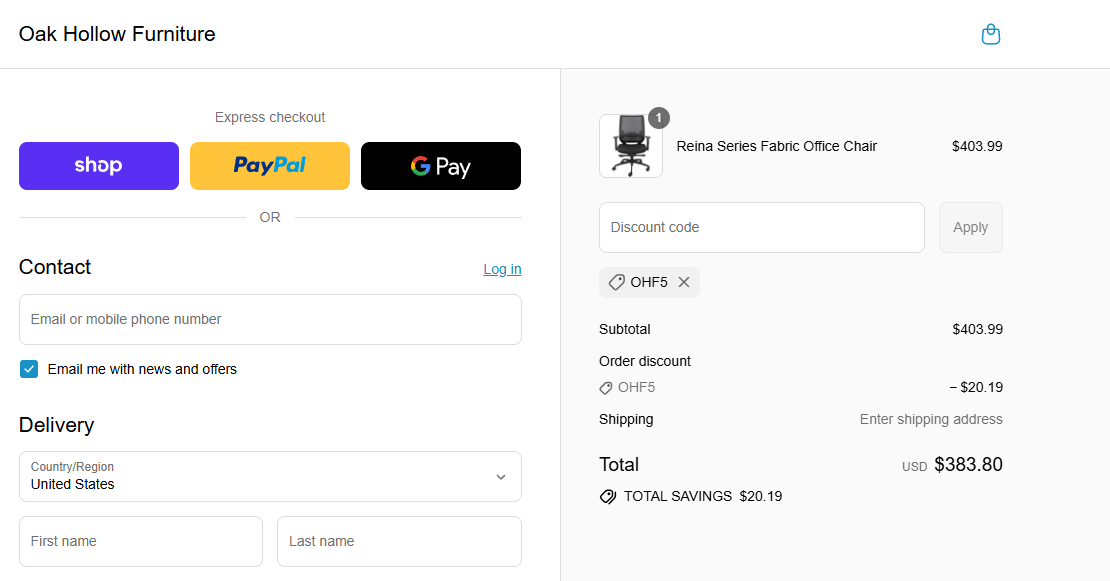Pay with Shop Pay express checkout

(99, 166)
